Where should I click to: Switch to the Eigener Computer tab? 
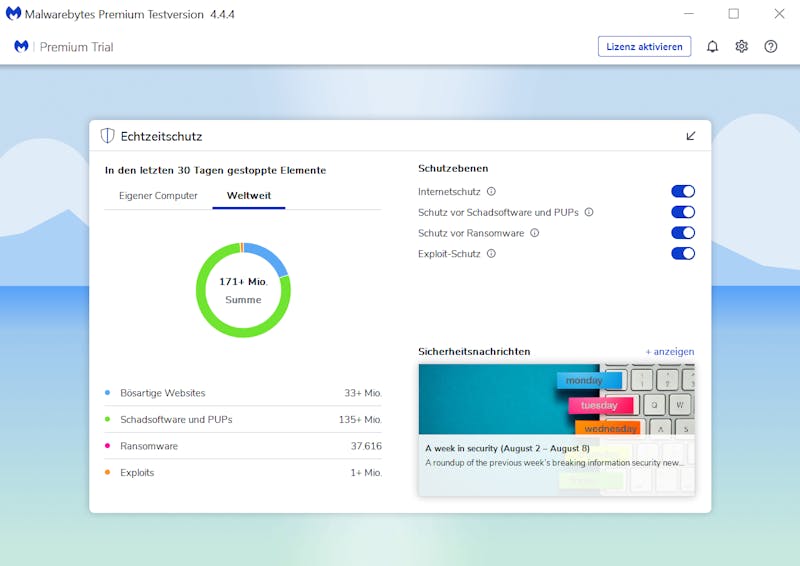point(158,195)
